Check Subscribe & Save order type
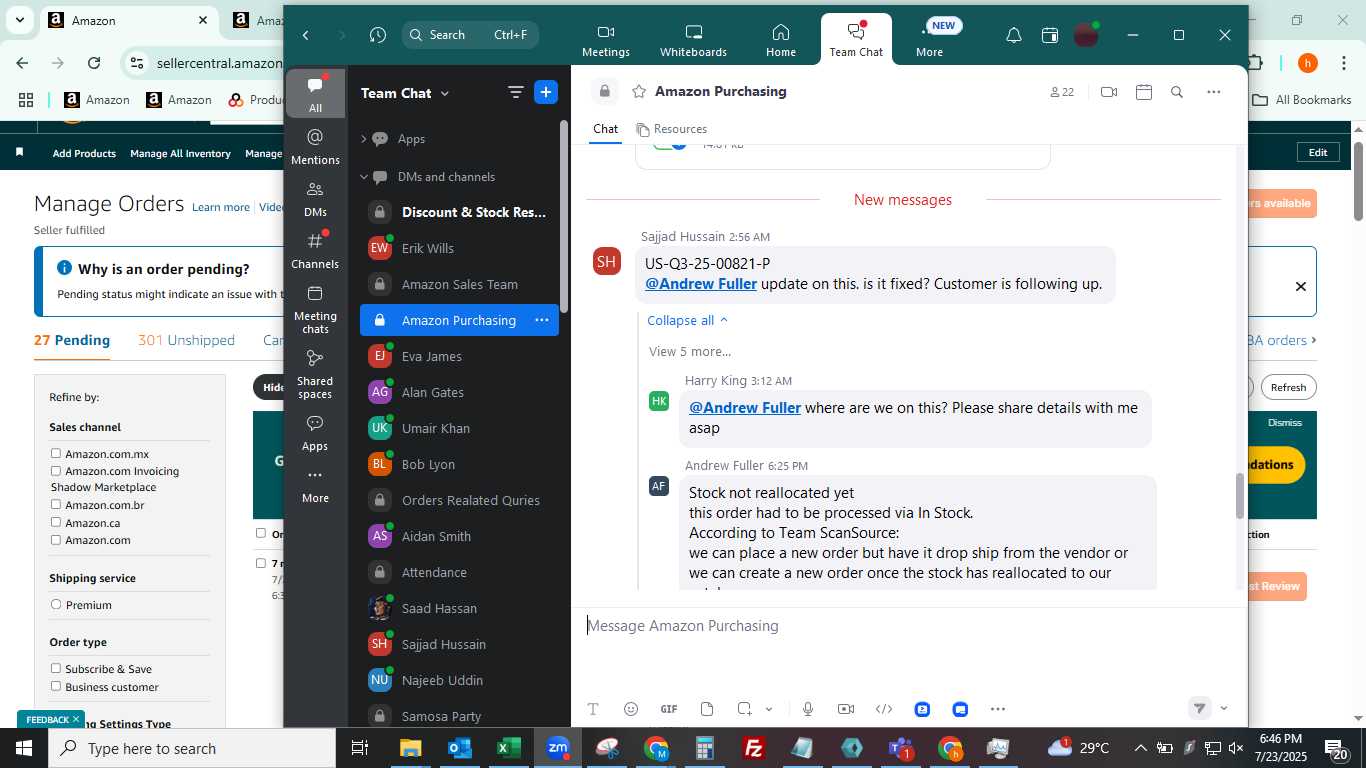The height and width of the screenshot is (768, 1366). (56, 669)
